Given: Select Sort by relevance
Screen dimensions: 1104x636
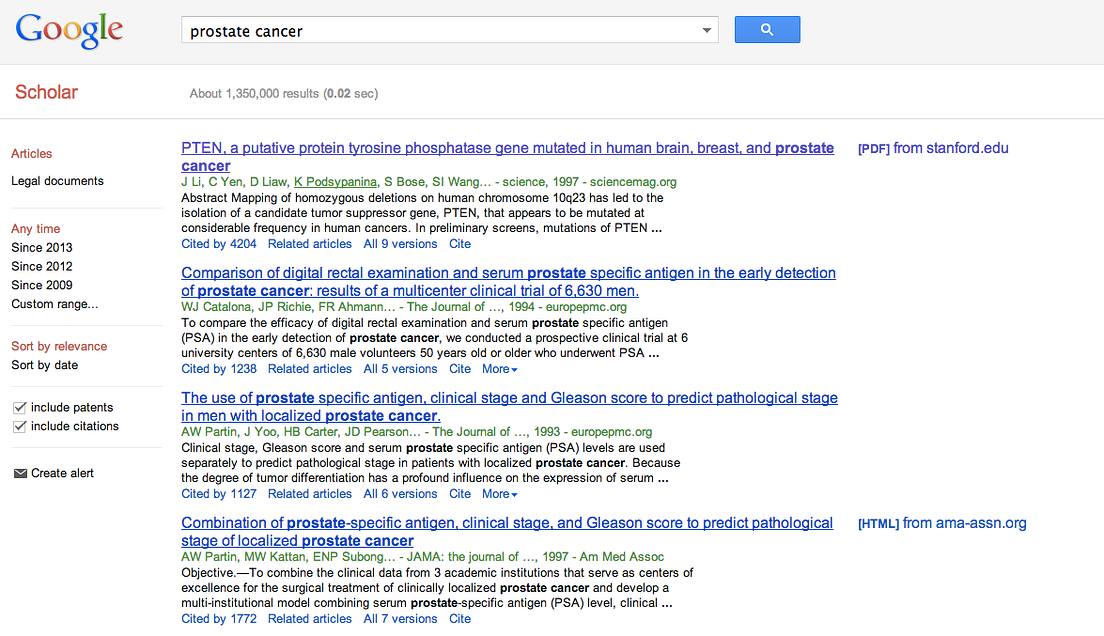Looking at the screenshot, I should point(59,347).
